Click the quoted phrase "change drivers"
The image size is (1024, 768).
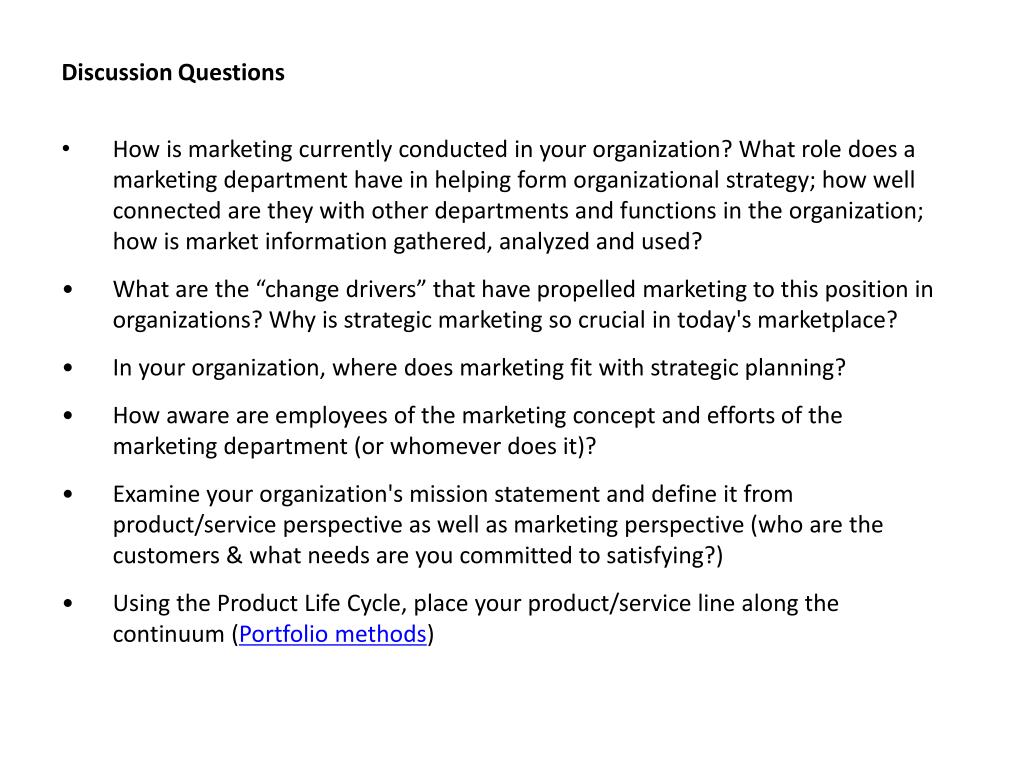click(349, 290)
